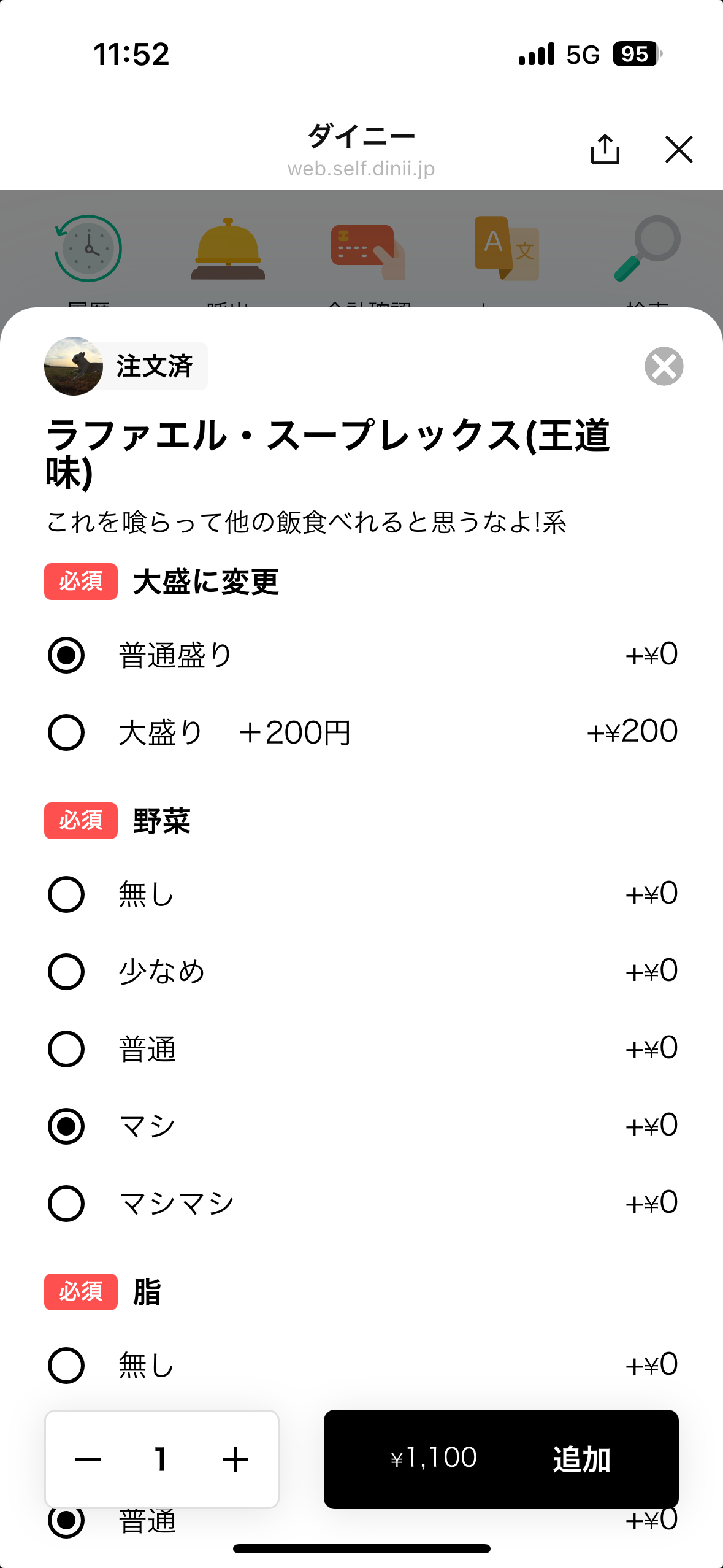This screenshot has width=723, height=1568.
Task: Tap the user avatar thumbnail
Action: (74, 366)
